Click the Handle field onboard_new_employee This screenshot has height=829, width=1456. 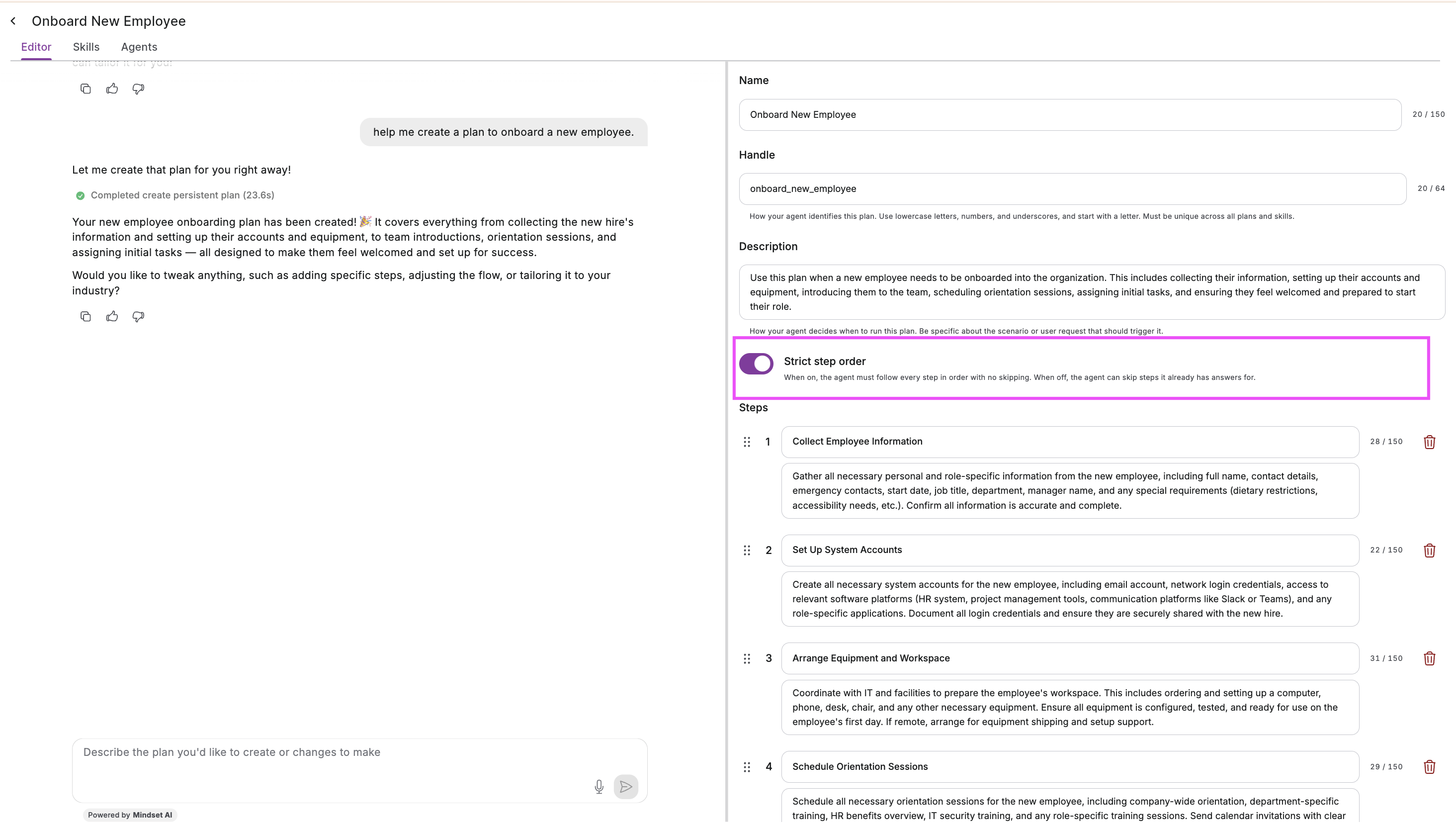pos(1073,188)
